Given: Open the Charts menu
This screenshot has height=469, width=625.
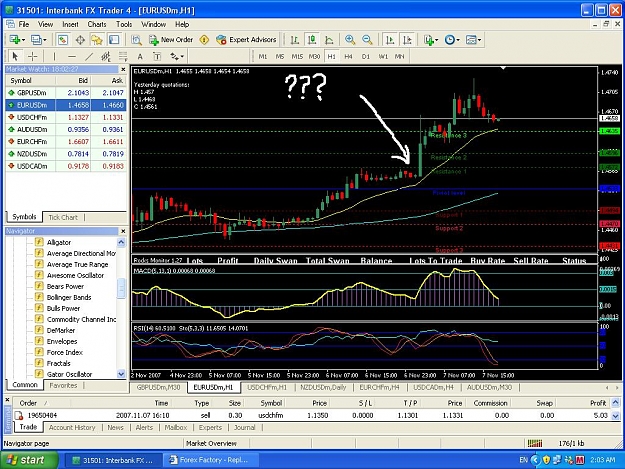Looking at the screenshot, I should pos(97,24).
